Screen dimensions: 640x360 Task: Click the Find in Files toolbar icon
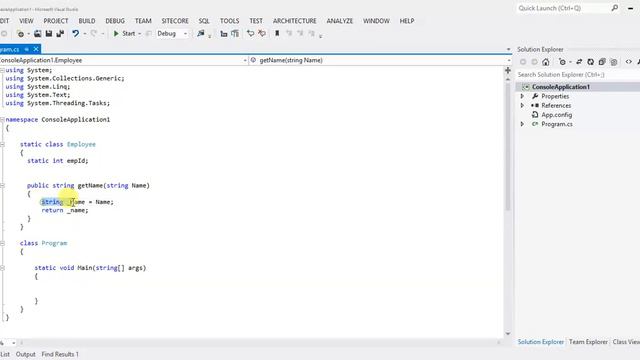coord(200,33)
